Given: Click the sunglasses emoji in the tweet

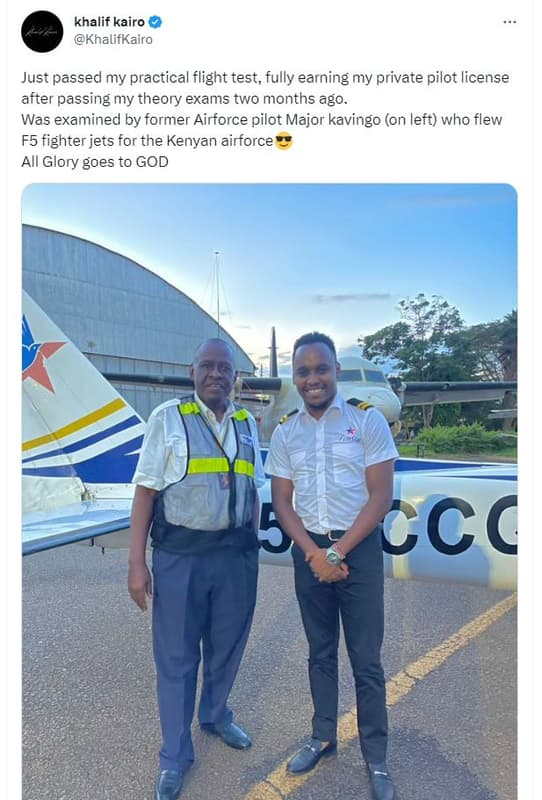Looking at the screenshot, I should click(284, 141).
